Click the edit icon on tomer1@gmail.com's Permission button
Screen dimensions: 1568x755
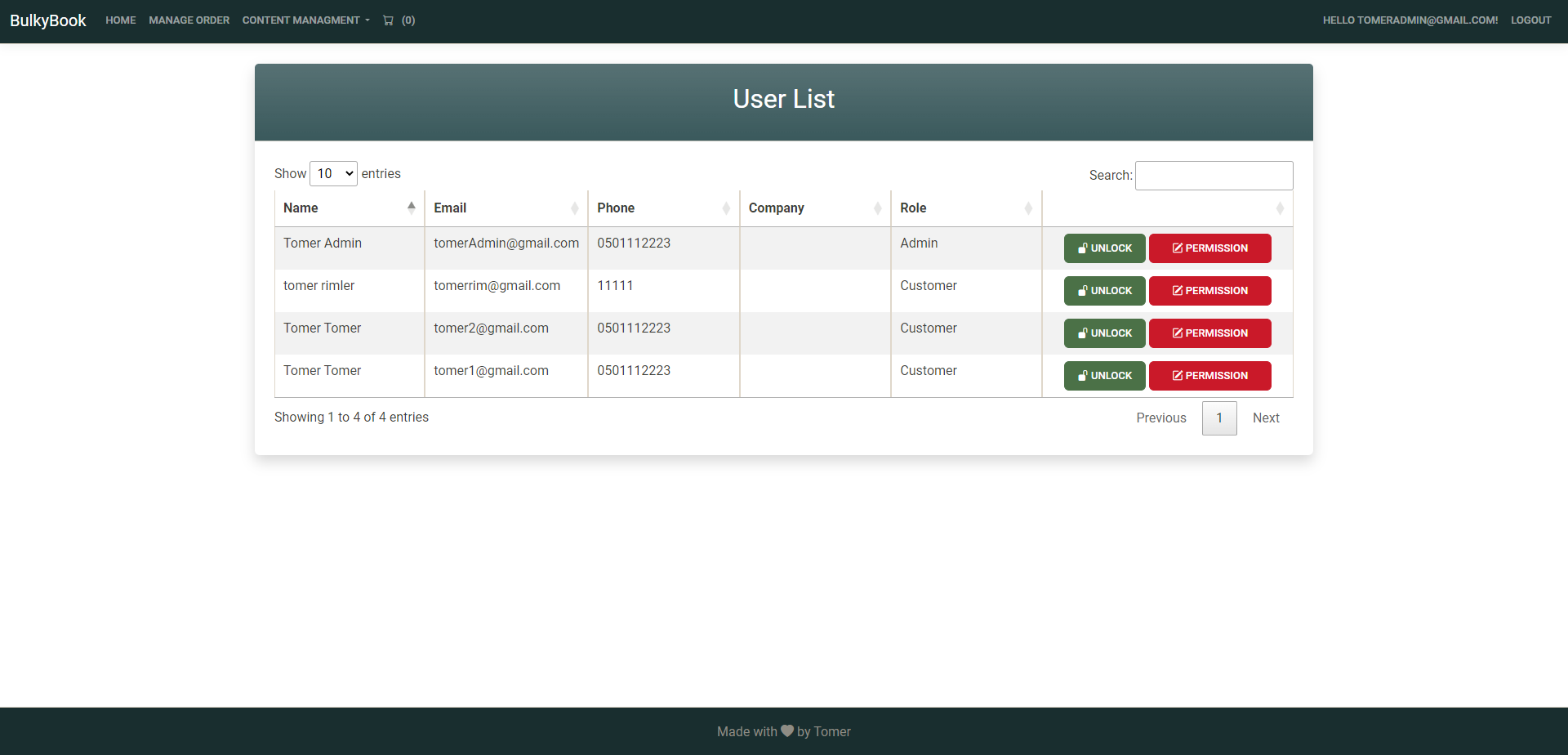tap(1178, 375)
